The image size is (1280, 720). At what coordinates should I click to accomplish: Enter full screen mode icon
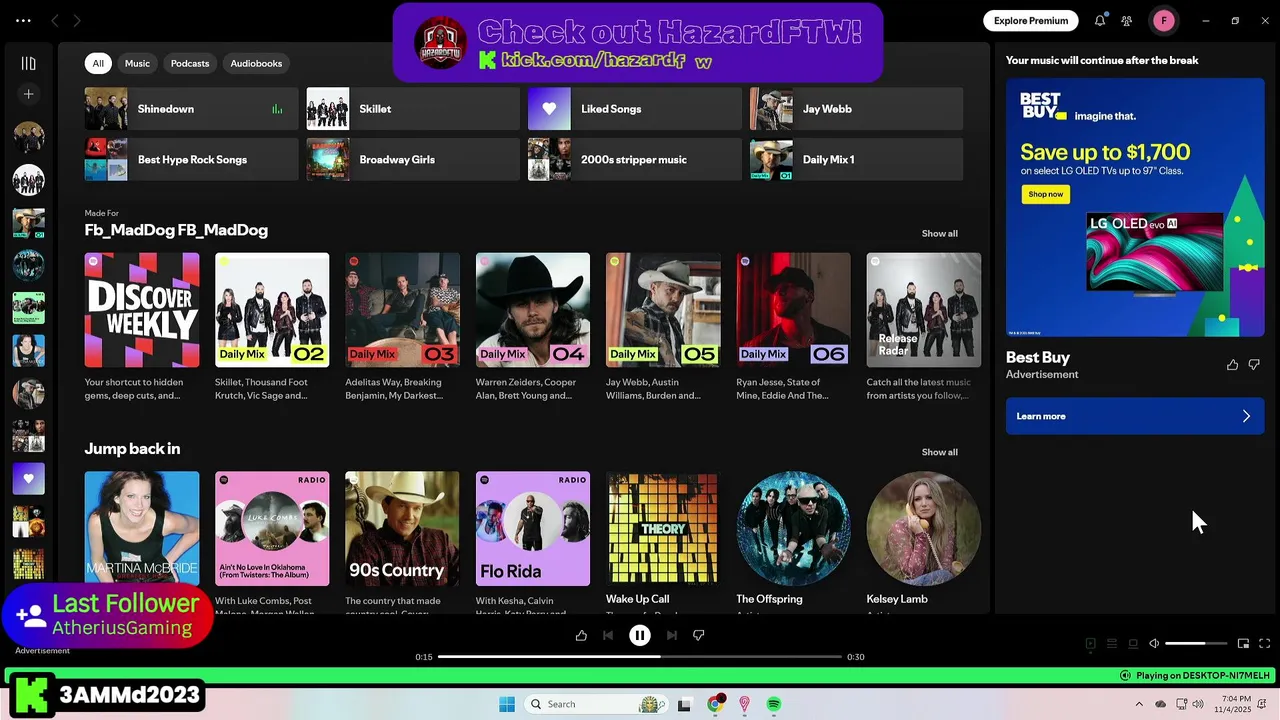click(1264, 644)
